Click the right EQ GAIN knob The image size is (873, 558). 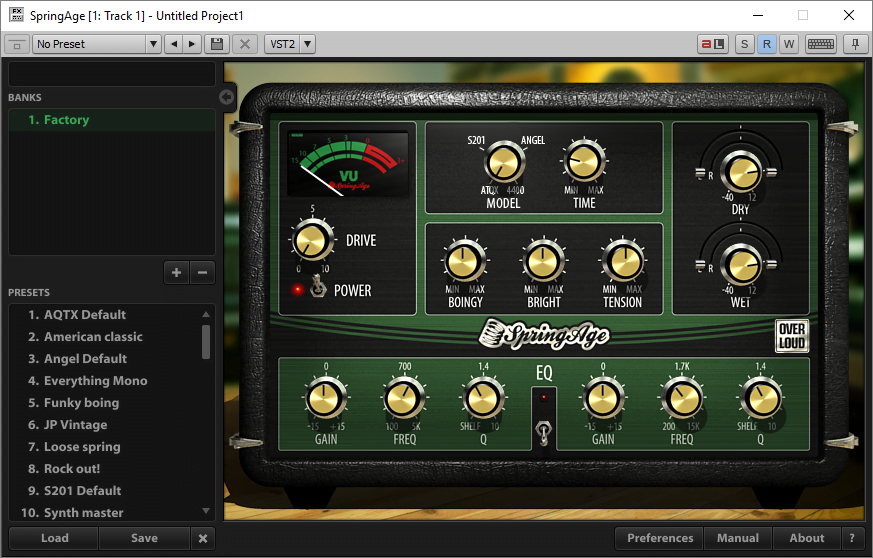[604, 399]
